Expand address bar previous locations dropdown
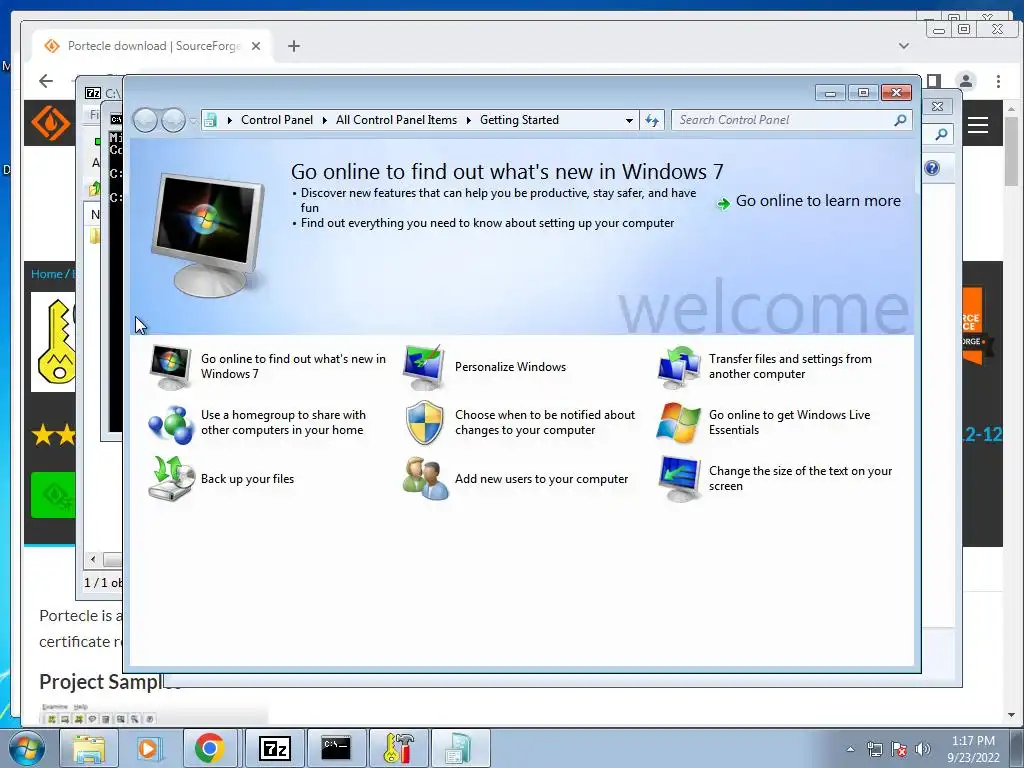 (629, 120)
